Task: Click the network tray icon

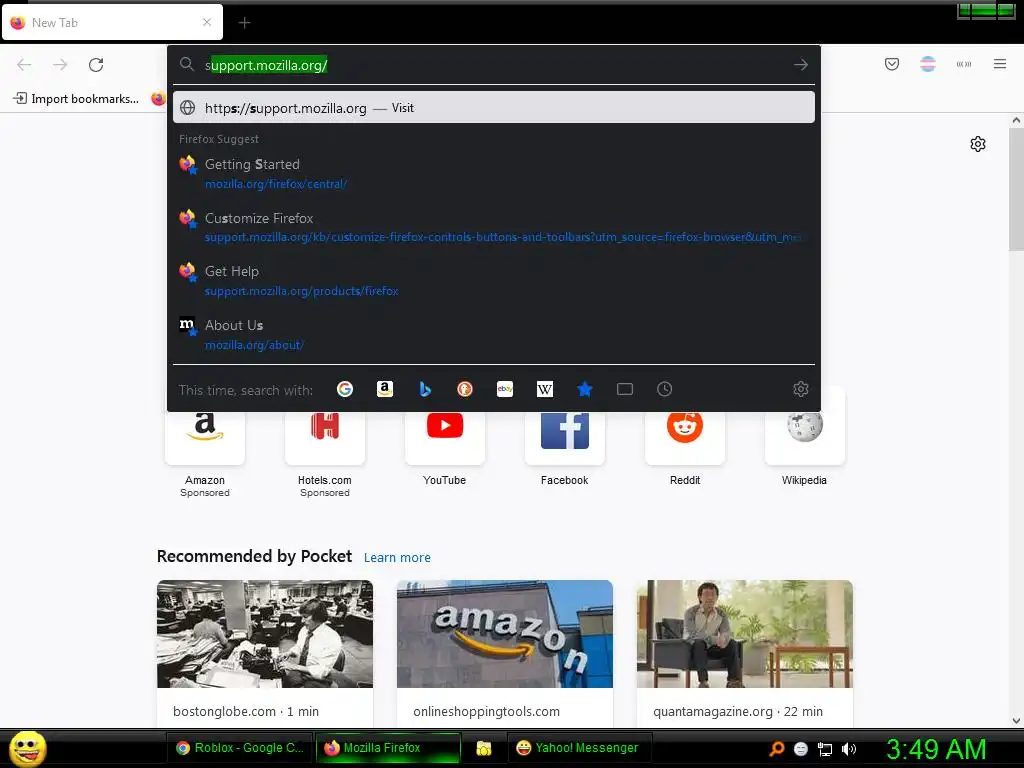Action: tap(825, 749)
